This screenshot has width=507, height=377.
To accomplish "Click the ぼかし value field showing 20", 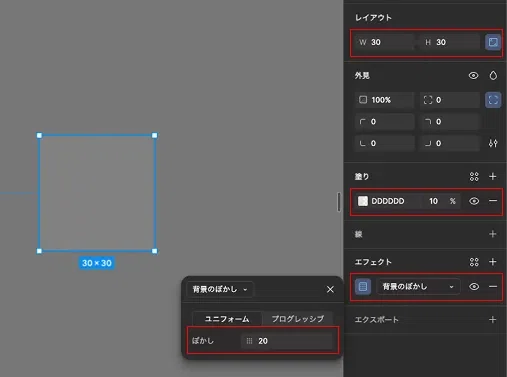I will 287,341.
